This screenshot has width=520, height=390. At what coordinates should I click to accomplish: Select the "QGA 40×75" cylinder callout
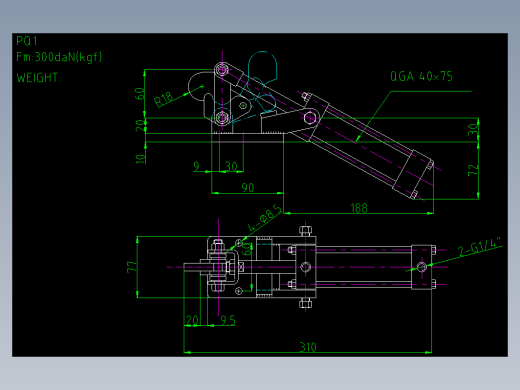[421, 76]
